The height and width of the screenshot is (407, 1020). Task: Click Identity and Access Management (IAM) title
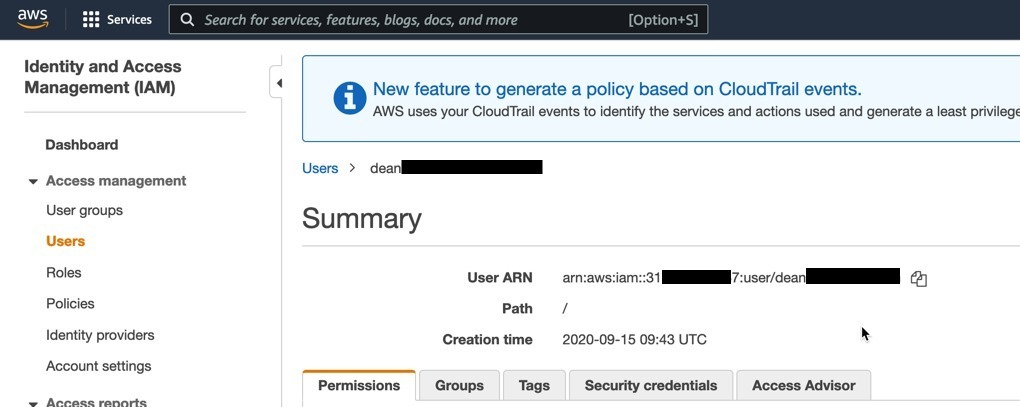pos(103,77)
